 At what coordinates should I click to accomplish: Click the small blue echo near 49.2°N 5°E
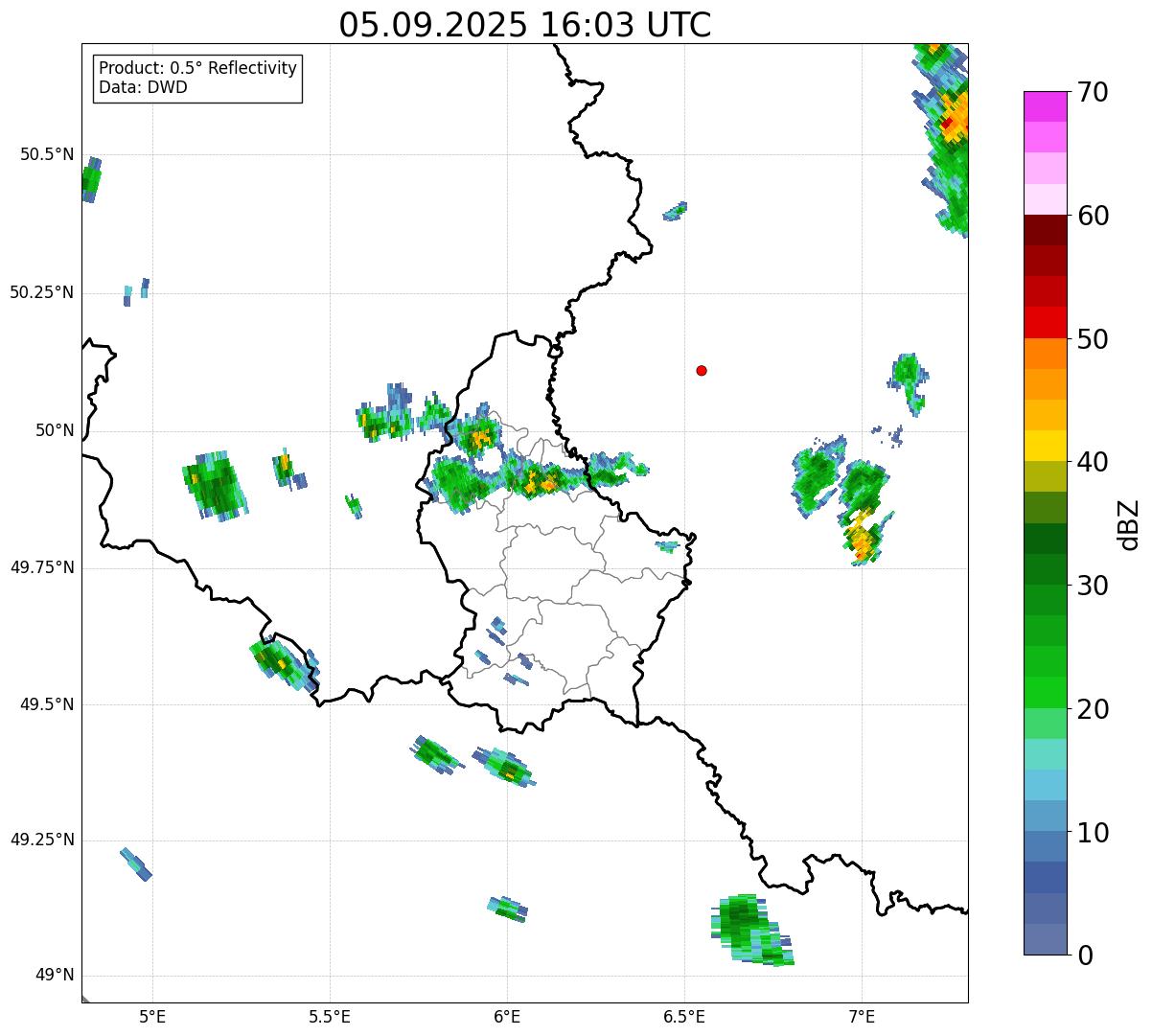(x=136, y=863)
